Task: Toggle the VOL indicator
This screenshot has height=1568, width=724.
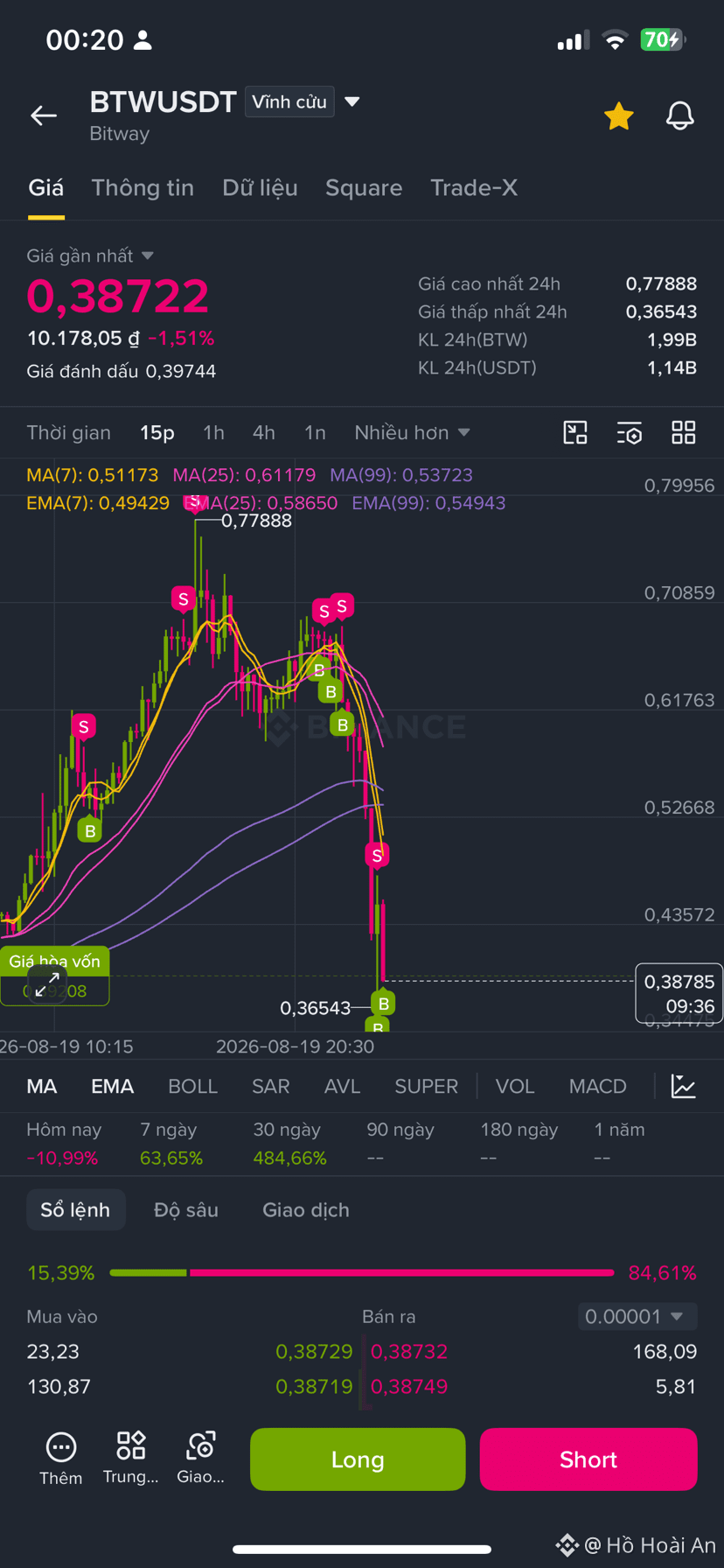Action: (515, 1086)
